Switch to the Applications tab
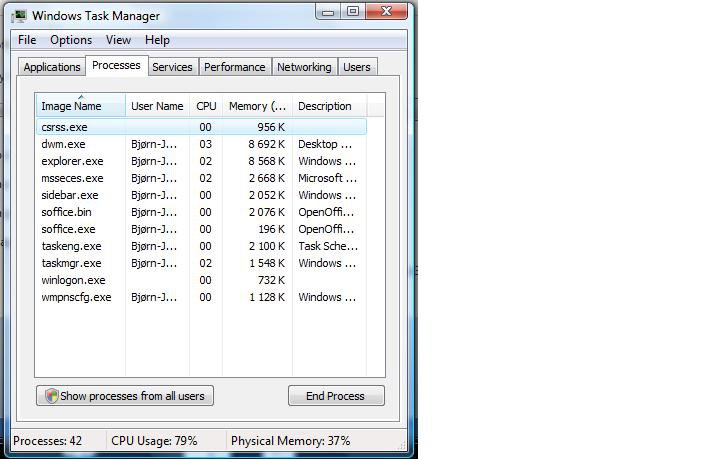 pos(52,67)
